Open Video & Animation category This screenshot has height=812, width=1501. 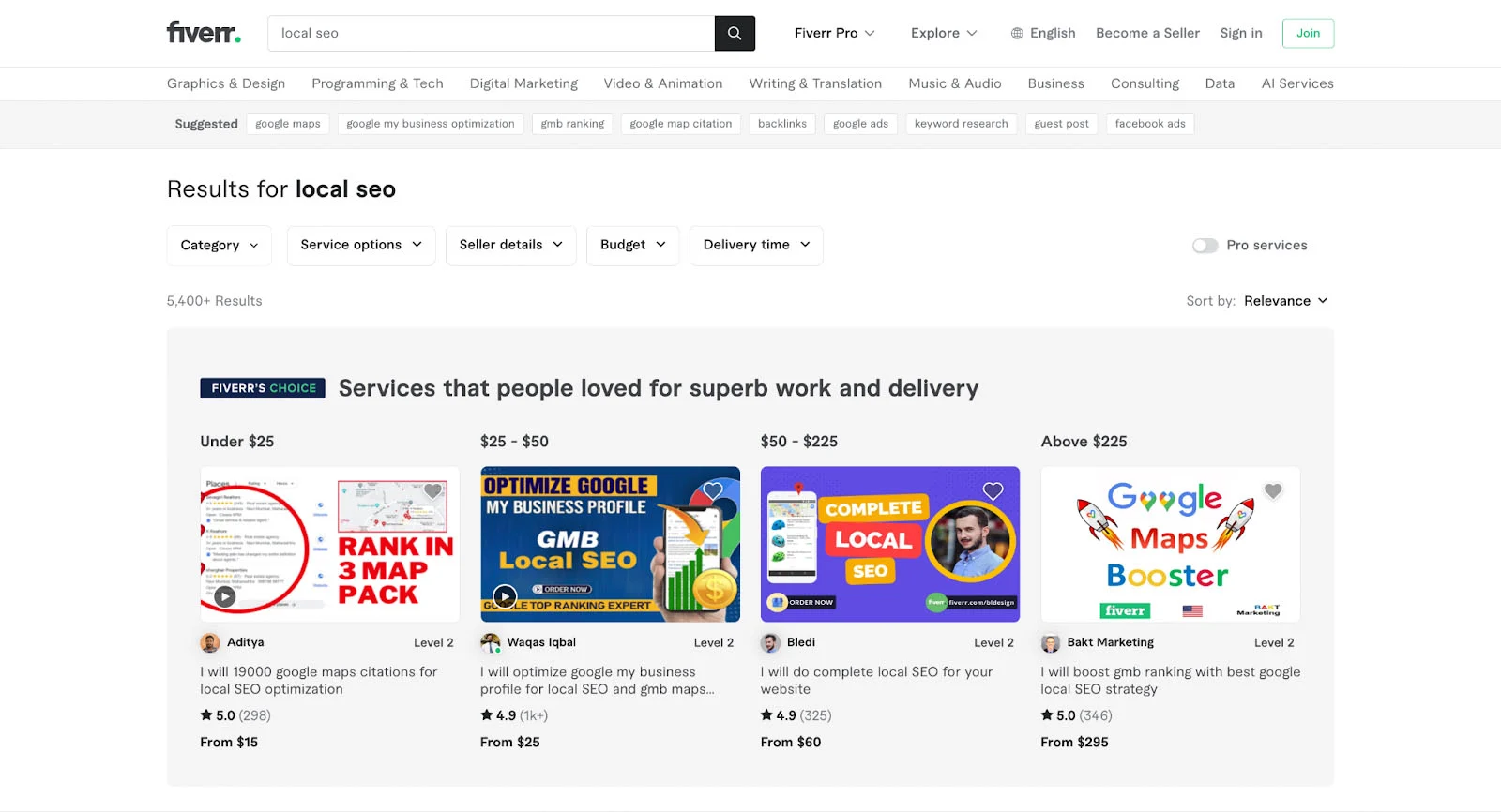pyautogui.click(x=663, y=83)
